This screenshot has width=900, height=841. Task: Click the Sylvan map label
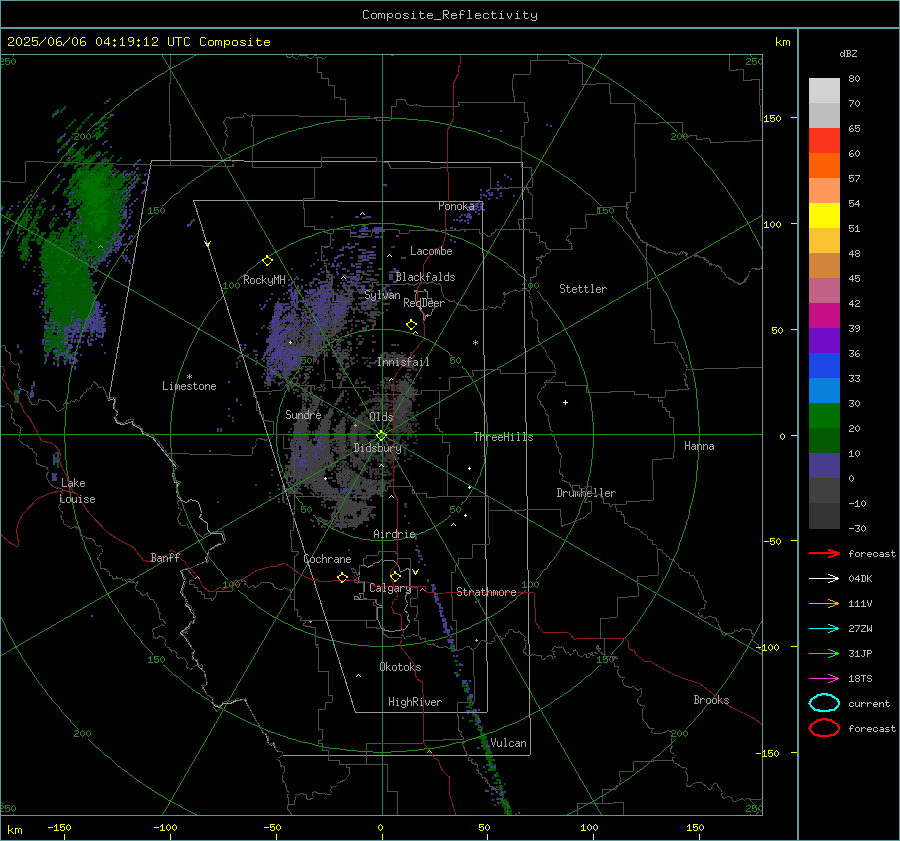tap(382, 295)
